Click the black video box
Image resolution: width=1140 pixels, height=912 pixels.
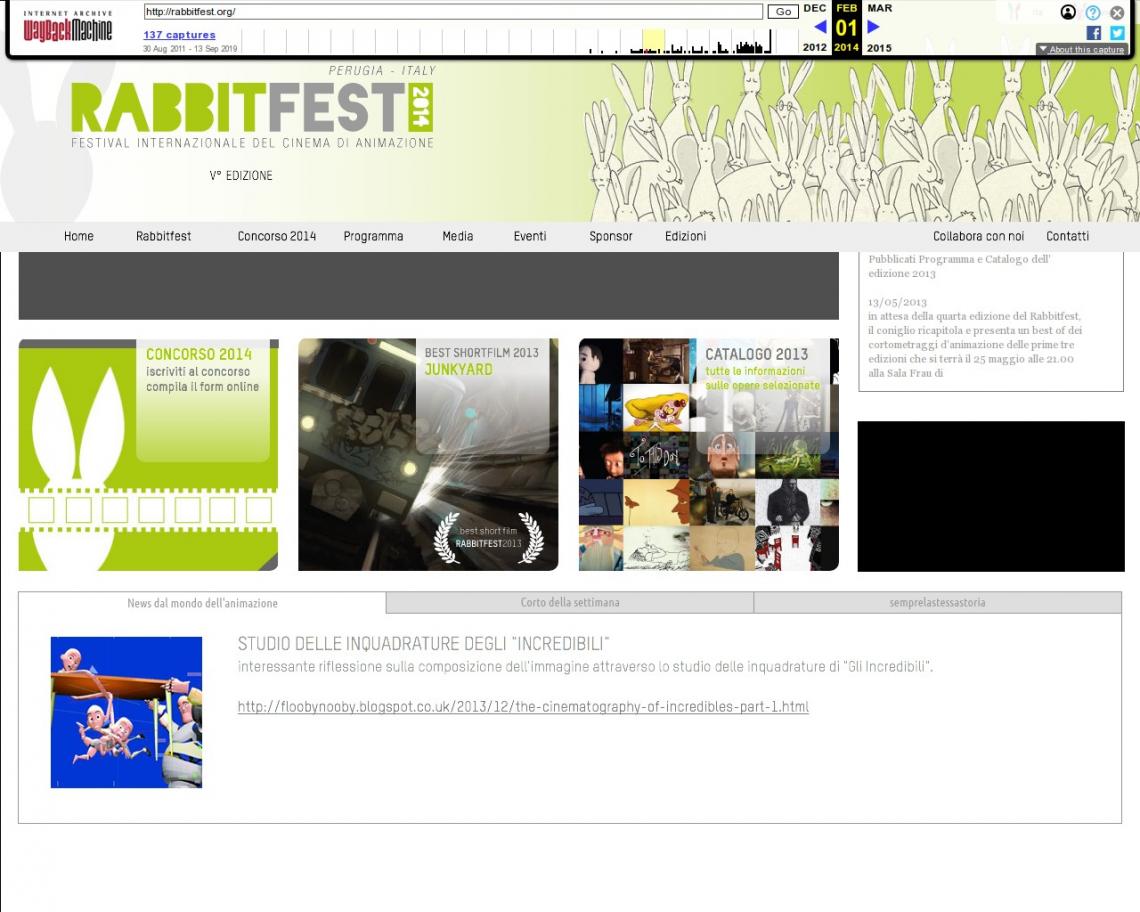(991, 497)
